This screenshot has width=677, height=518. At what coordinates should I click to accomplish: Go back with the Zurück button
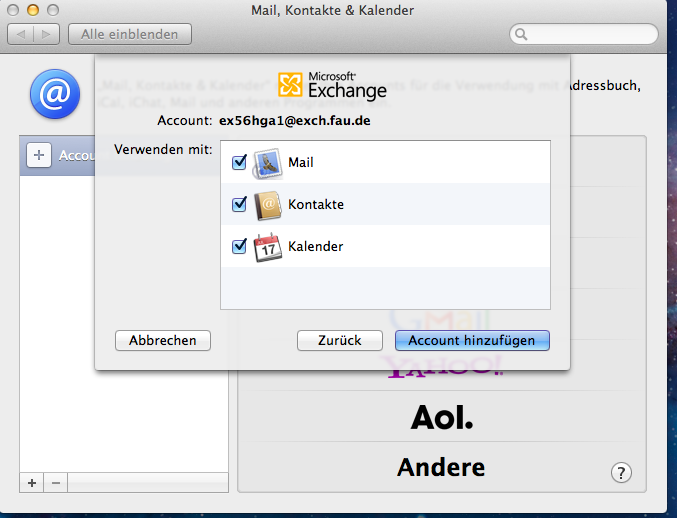[x=339, y=340]
